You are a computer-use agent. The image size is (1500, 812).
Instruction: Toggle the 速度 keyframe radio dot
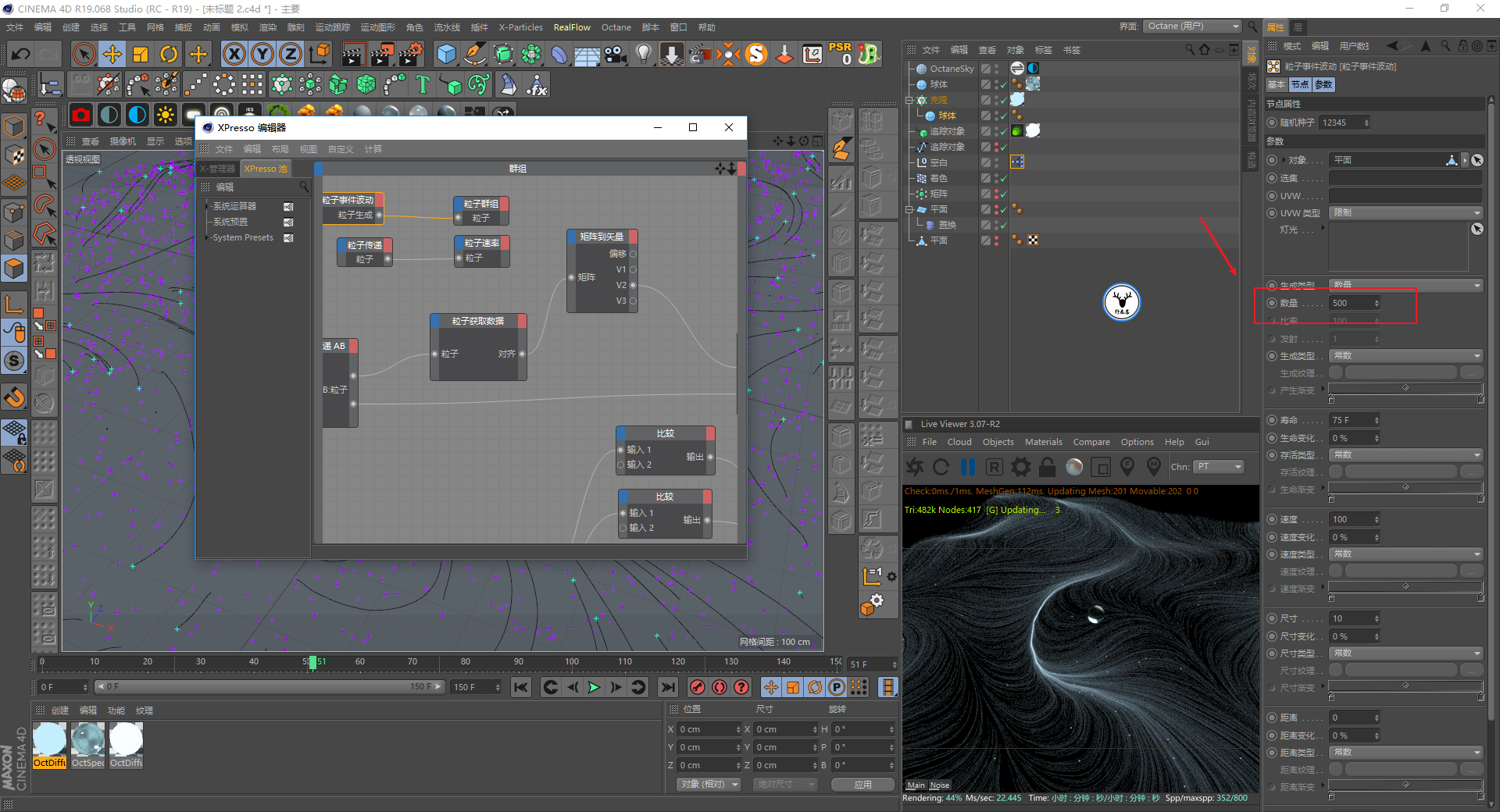point(1272,519)
